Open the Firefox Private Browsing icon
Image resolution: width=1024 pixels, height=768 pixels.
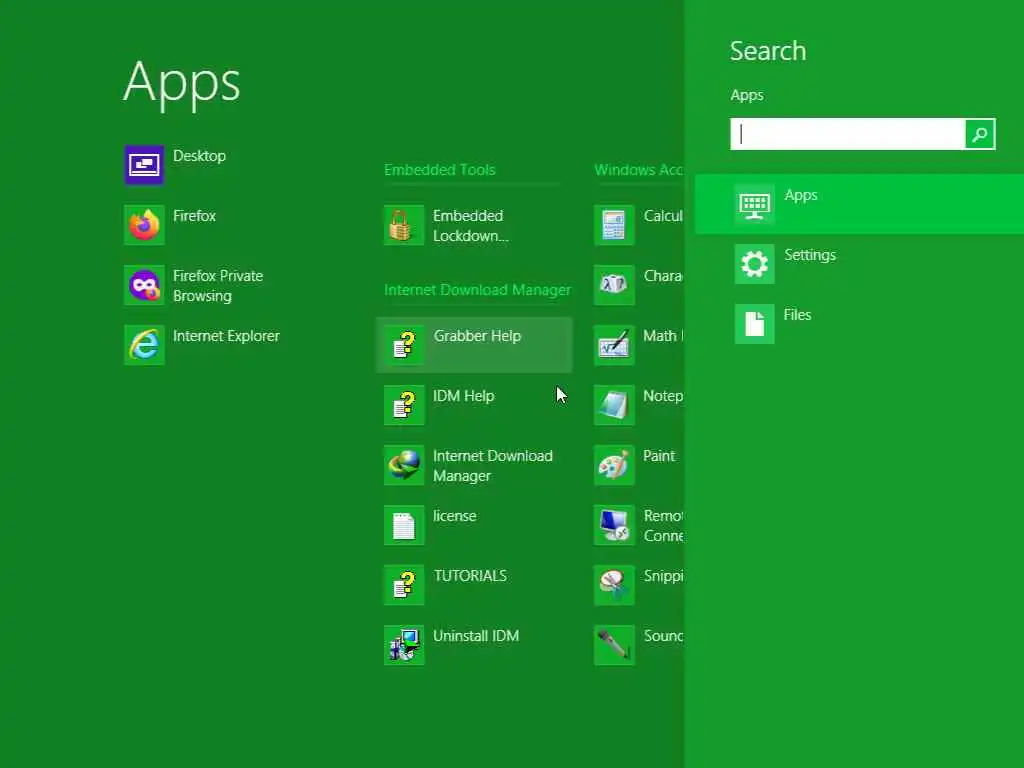tap(144, 285)
